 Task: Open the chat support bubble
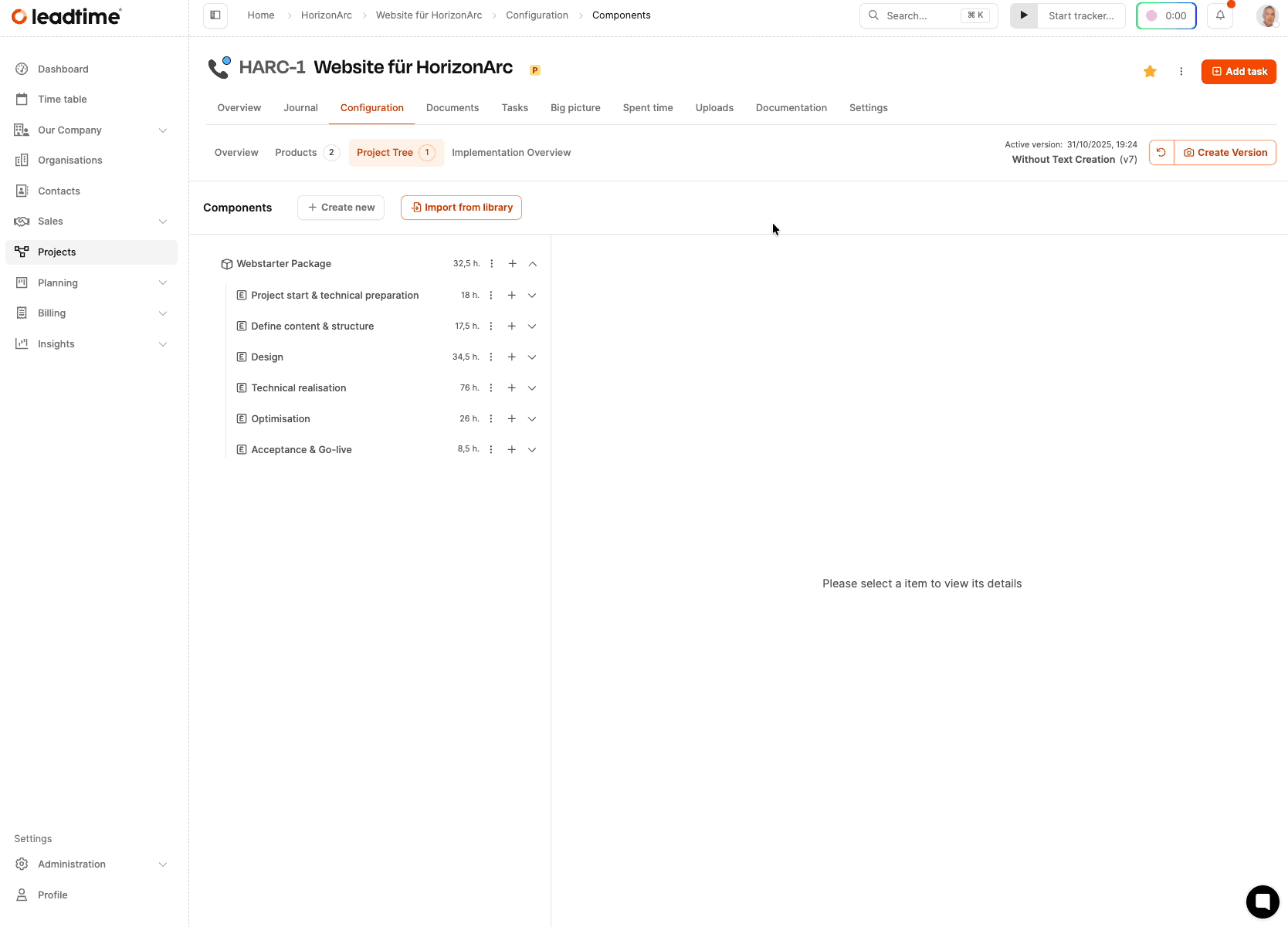(x=1263, y=901)
